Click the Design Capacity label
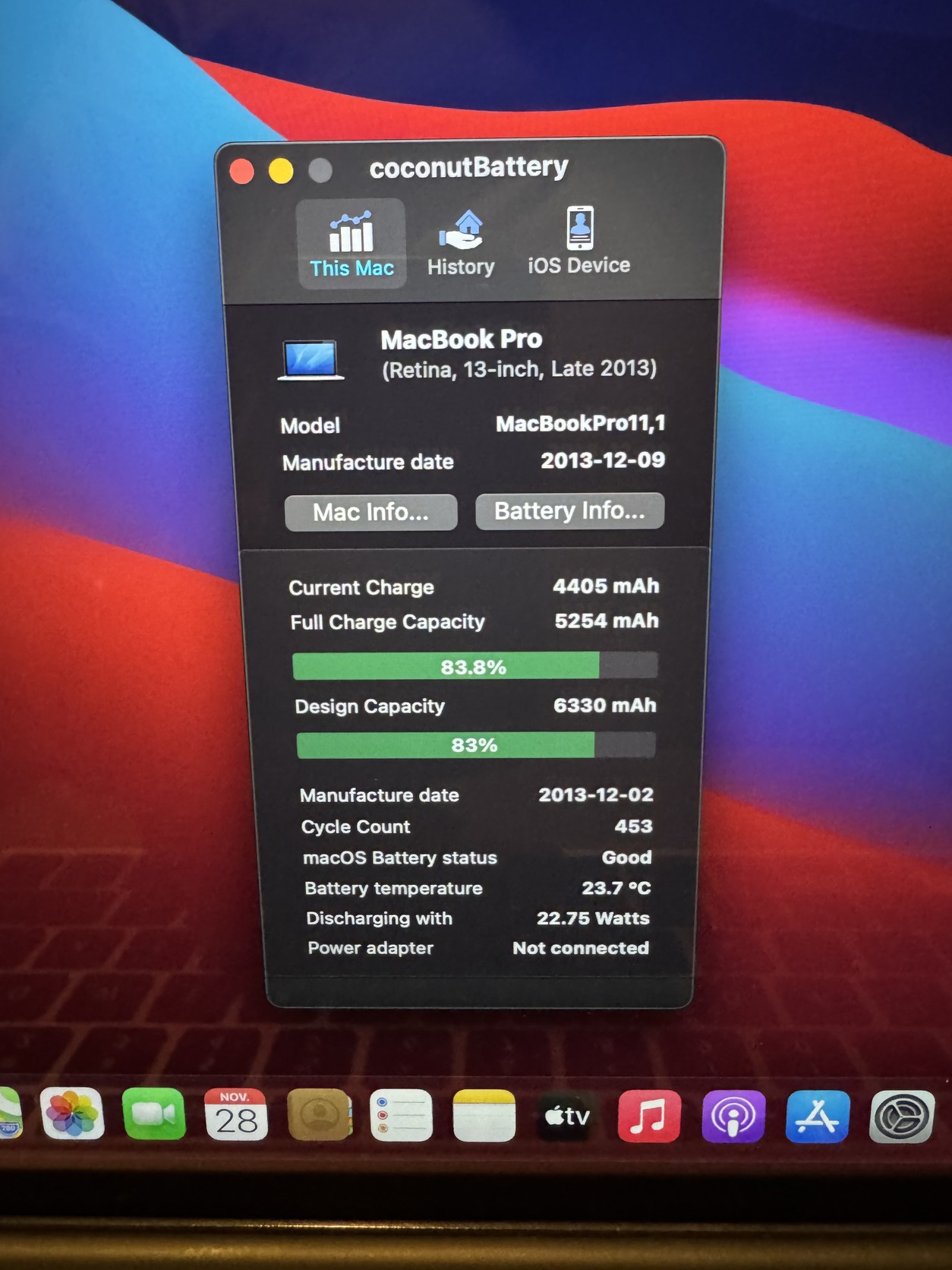 (x=370, y=706)
